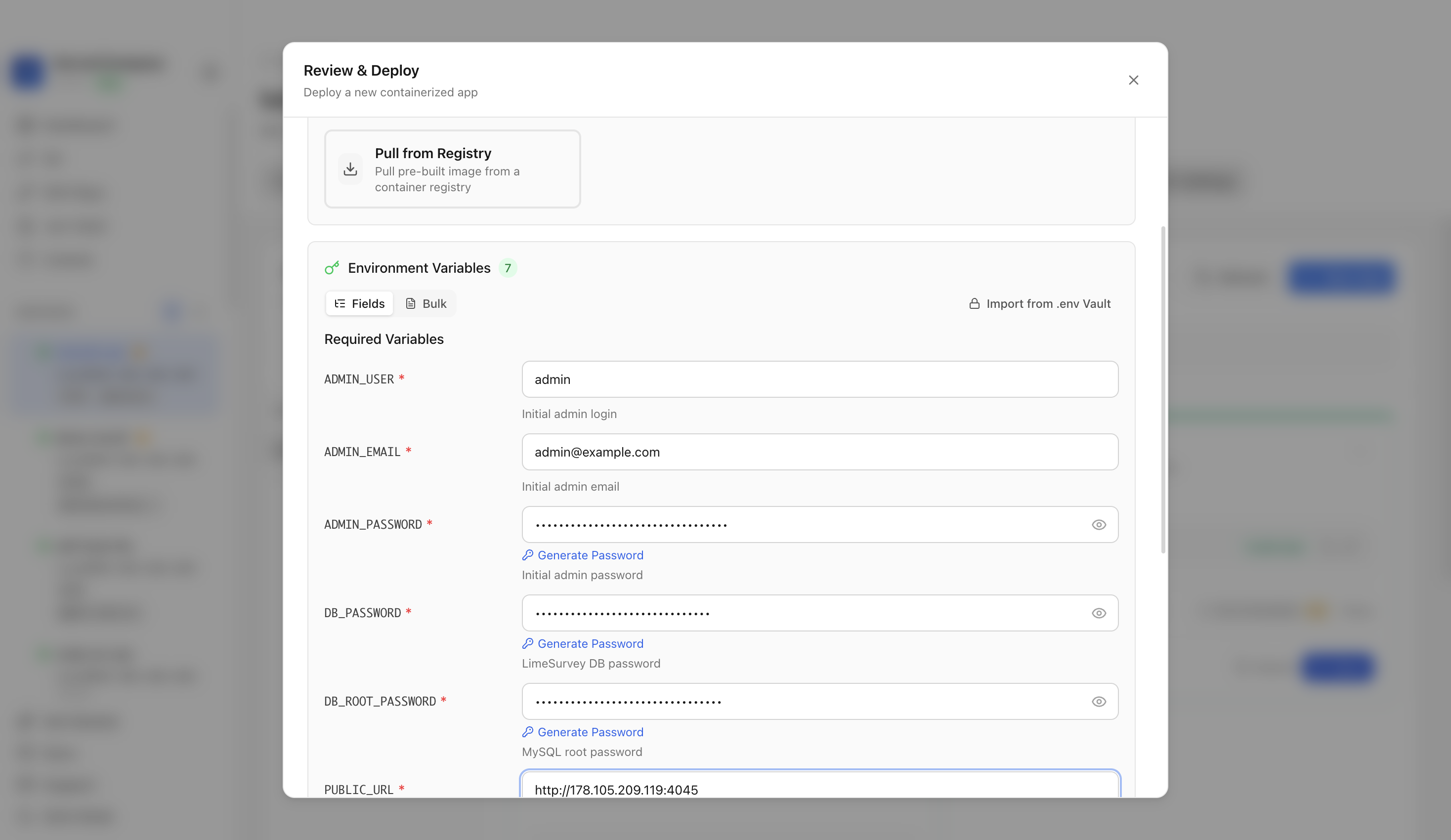Click the green key icon beside Environment Variables
This screenshot has height=840, width=1451.
pos(332,268)
